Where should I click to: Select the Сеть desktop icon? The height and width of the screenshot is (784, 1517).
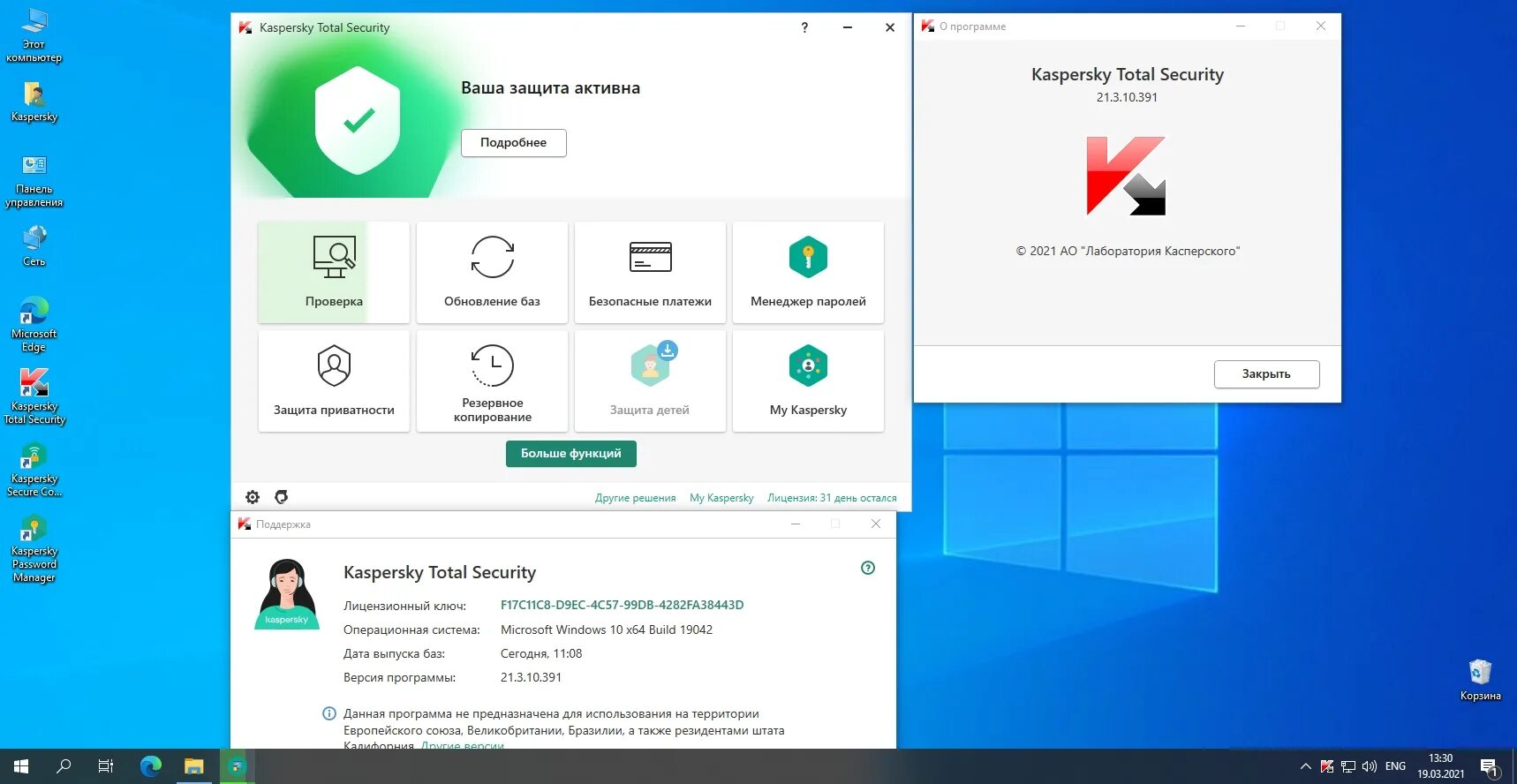pyautogui.click(x=34, y=245)
